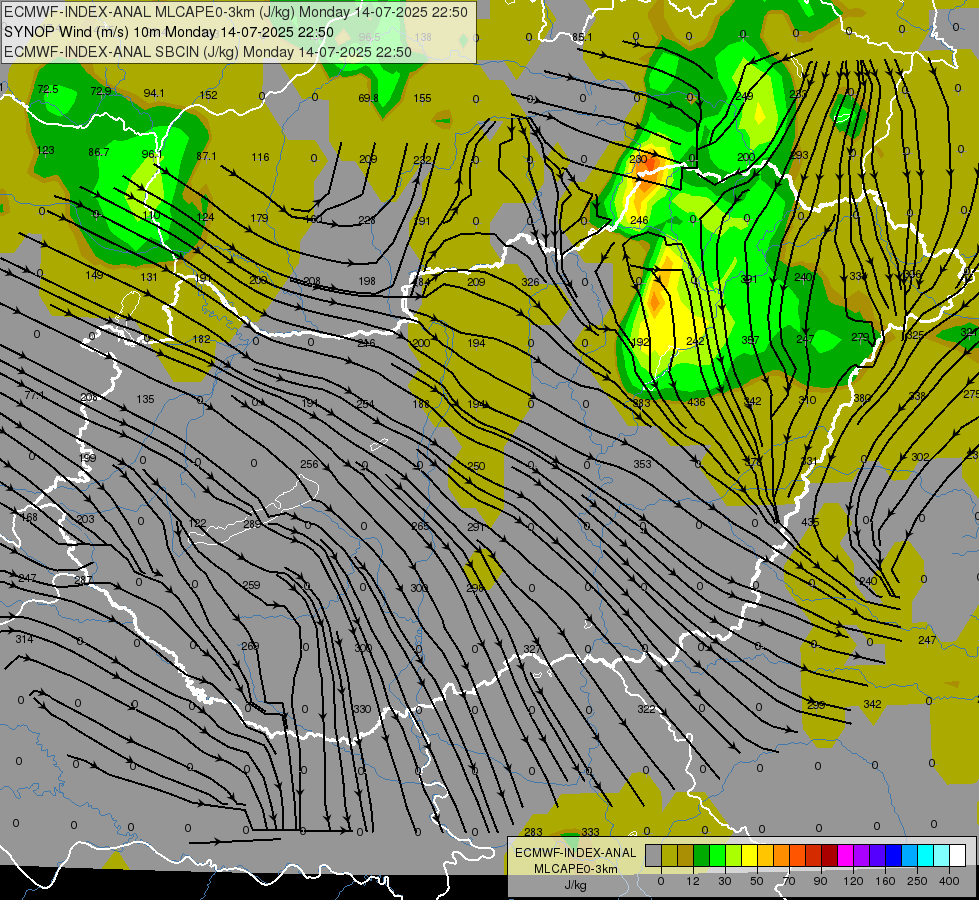Click the map value 330
Image resolution: width=979 pixels, height=900 pixels.
[362, 709]
